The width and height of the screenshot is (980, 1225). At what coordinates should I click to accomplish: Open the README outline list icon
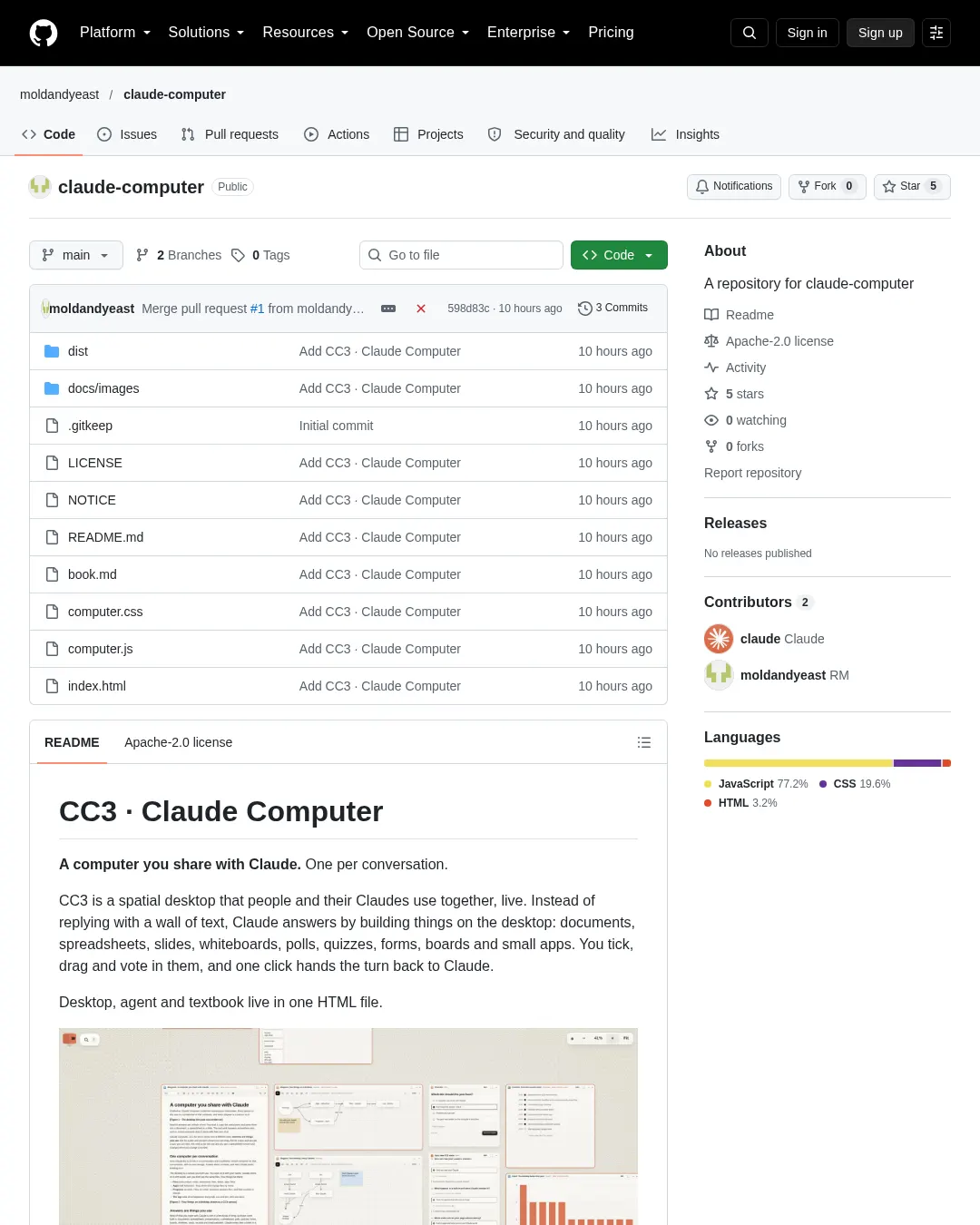644,742
